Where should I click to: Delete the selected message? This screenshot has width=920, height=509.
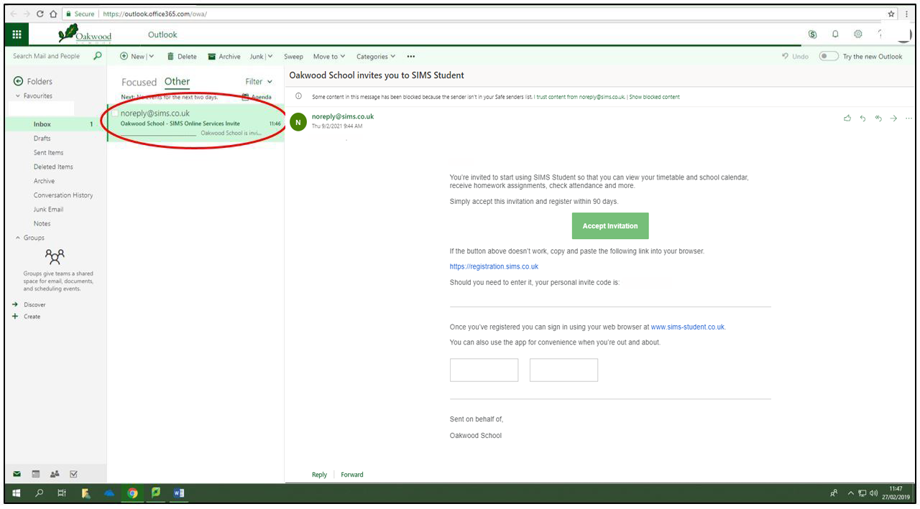click(x=182, y=56)
